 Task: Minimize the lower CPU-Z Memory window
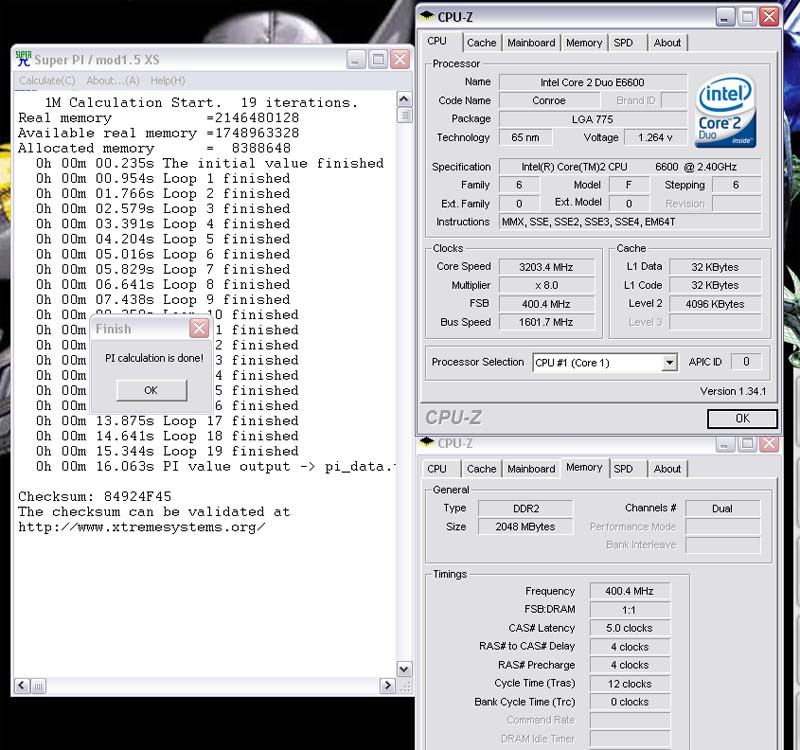coord(725,443)
